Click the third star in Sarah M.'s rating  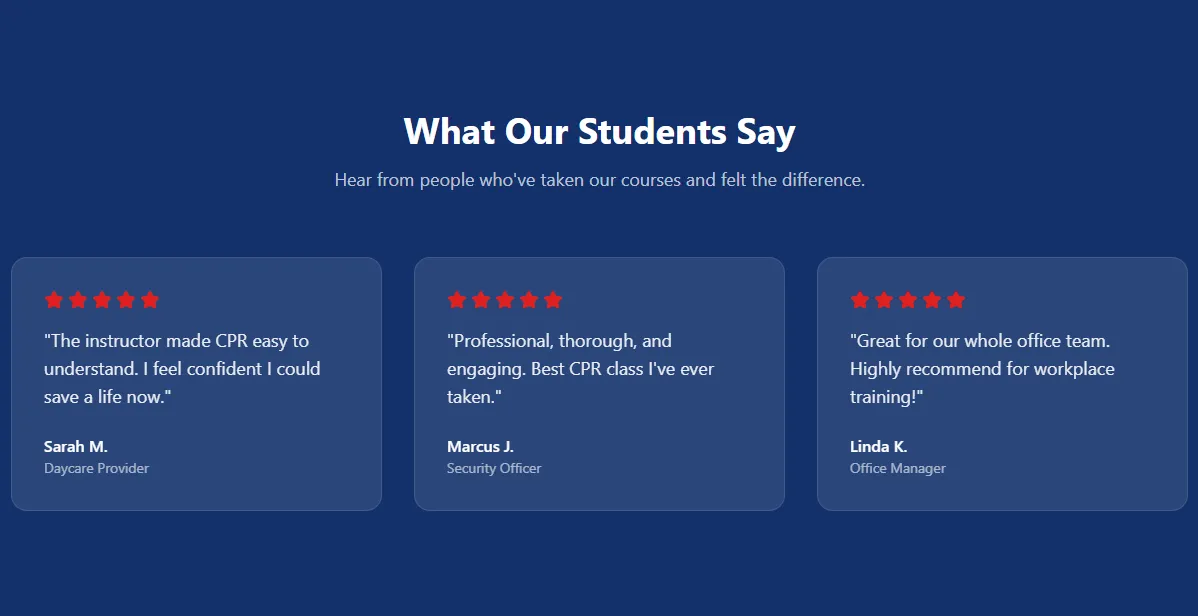coord(102,300)
